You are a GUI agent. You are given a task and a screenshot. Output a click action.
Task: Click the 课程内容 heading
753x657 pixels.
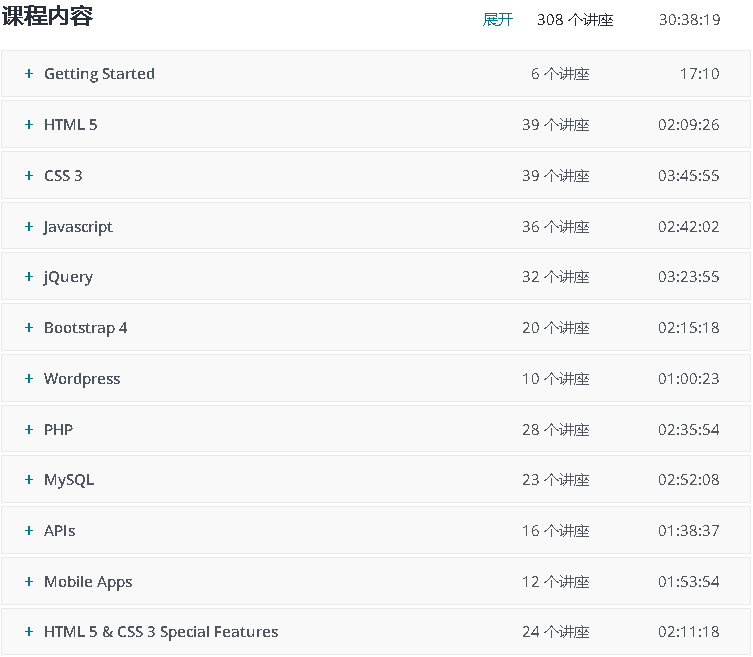click(47, 17)
